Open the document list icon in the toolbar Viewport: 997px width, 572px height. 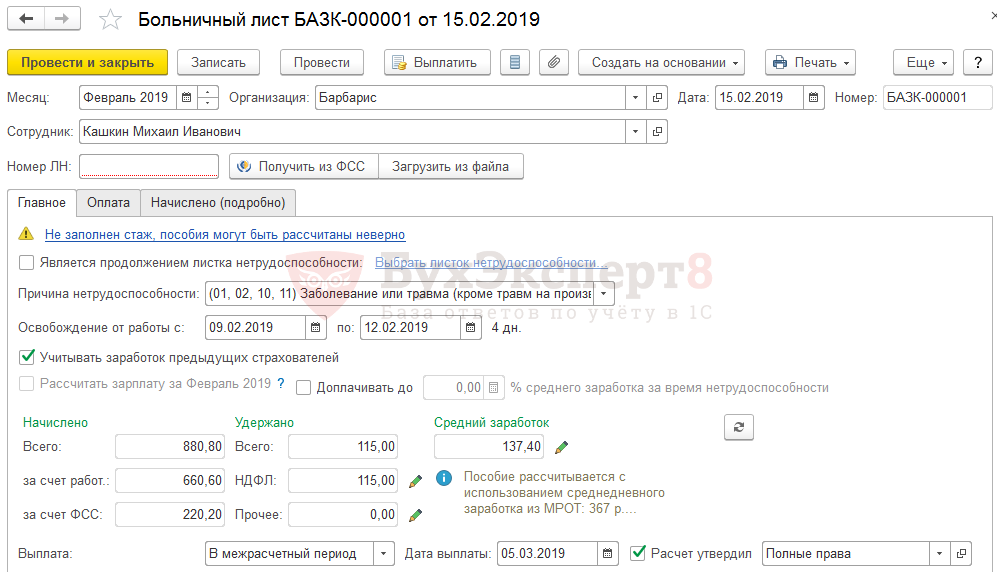pyautogui.click(x=514, y=62)
